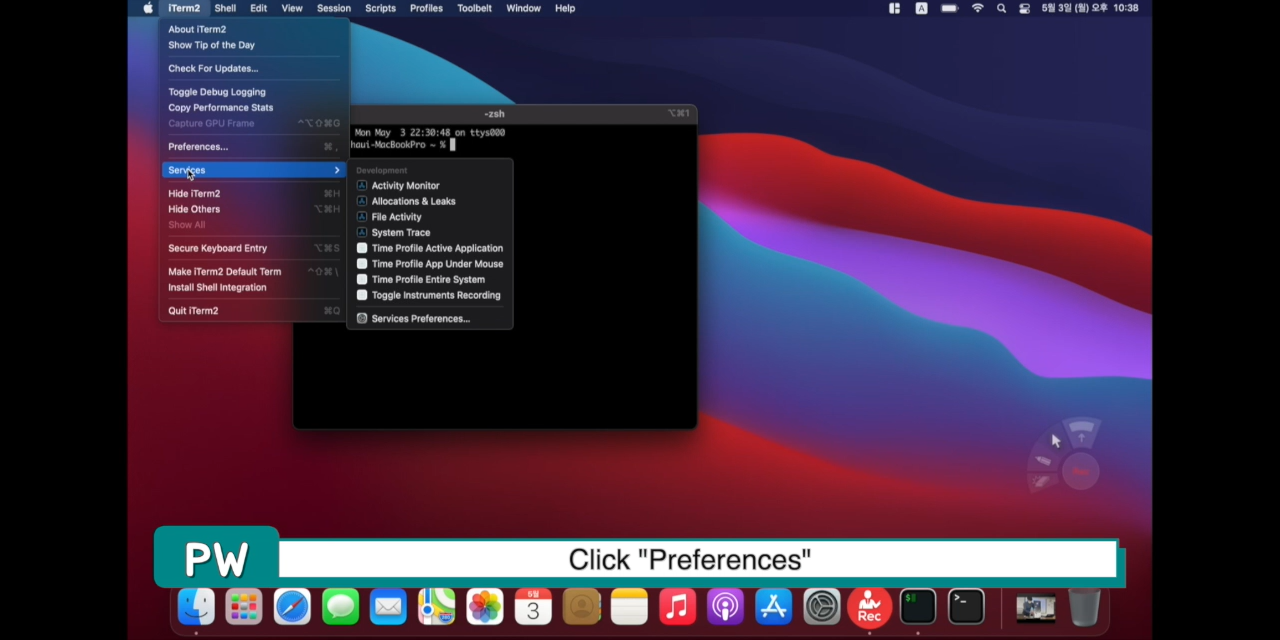Click the battery status icon
Viewport: 1280px width, 640px height.
pyautogui.click(x=949, y=8)
